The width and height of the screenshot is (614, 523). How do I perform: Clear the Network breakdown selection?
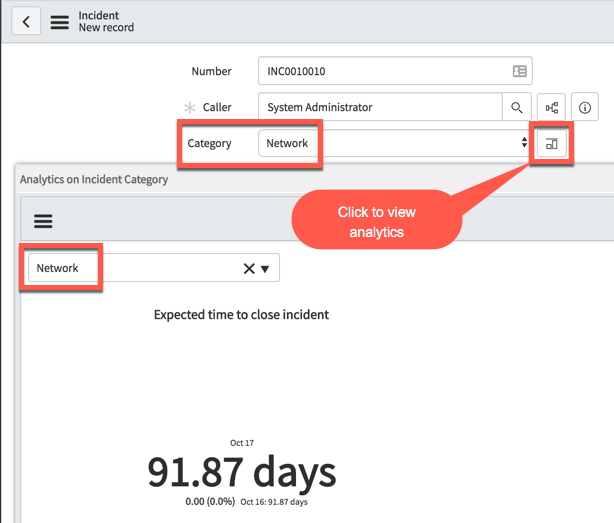[x=249, y=269]
